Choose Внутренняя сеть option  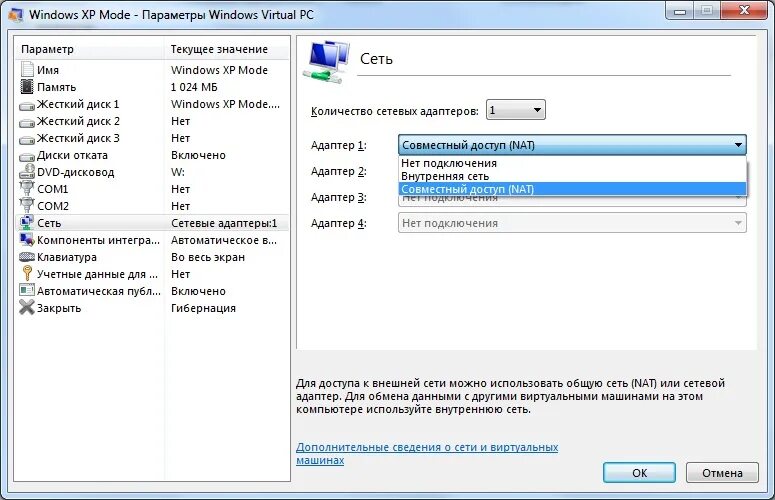572,176
